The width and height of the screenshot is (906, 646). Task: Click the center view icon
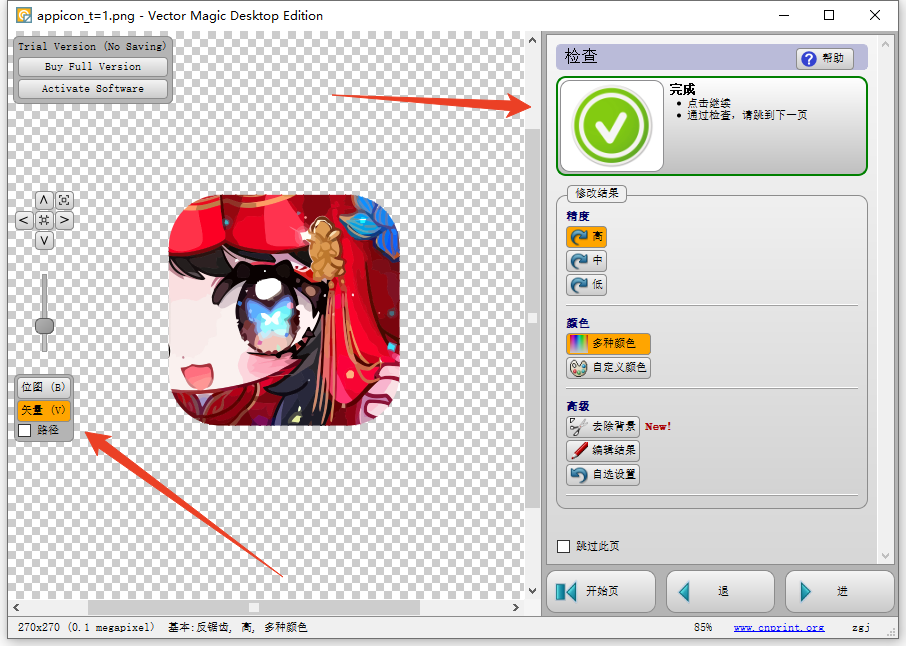pos(44,220)
